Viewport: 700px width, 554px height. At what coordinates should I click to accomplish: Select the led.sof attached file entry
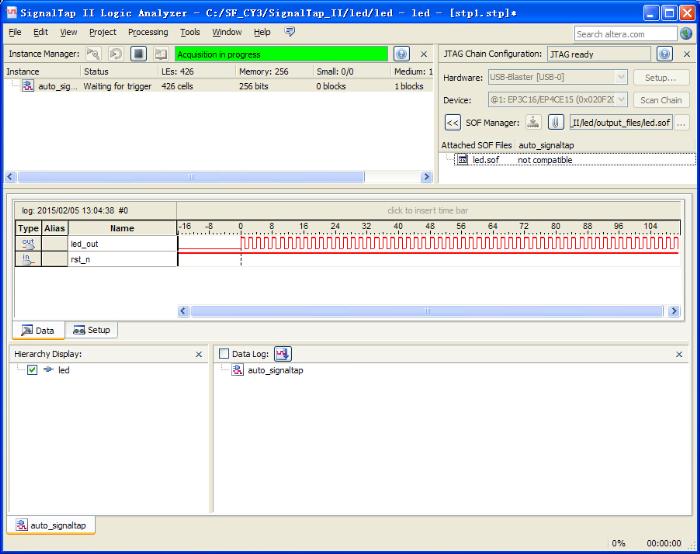tap(486, 160)
